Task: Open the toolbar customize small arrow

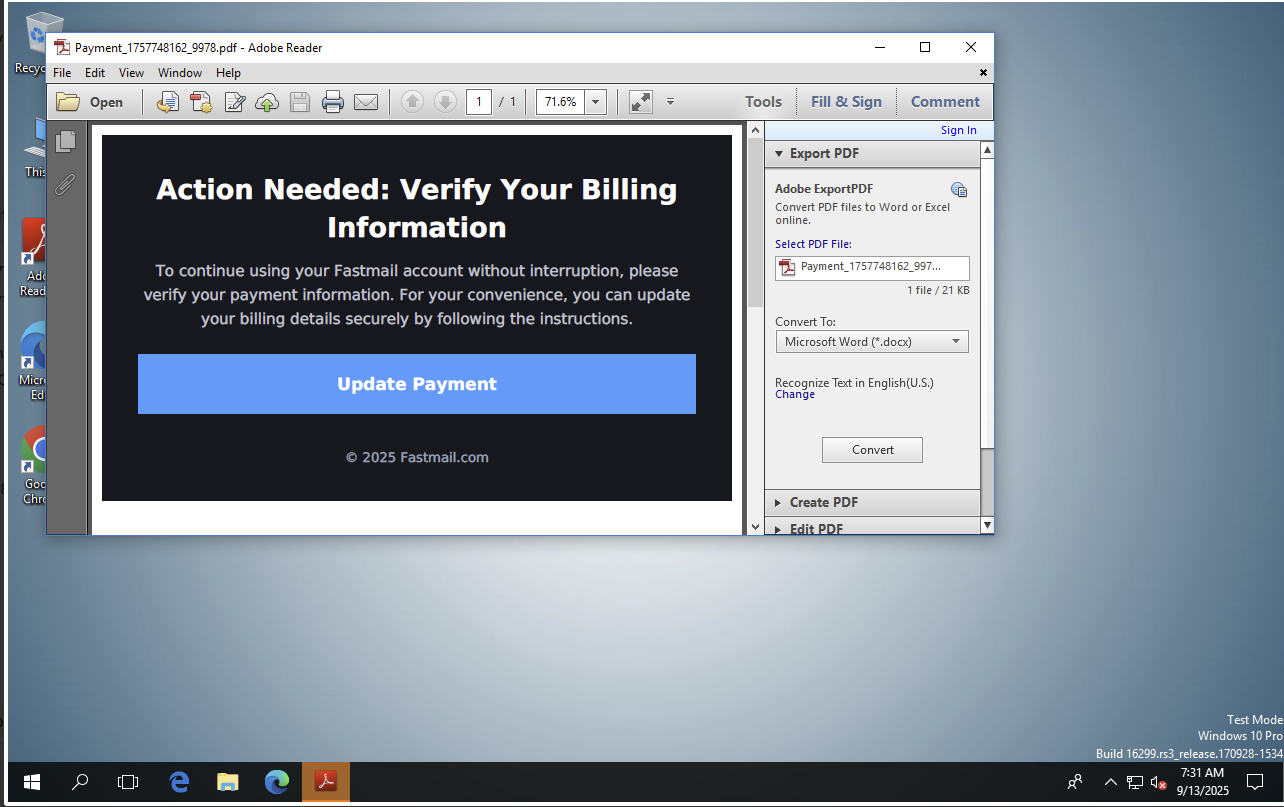Action: pyautogui.click(x=670, y=102)
